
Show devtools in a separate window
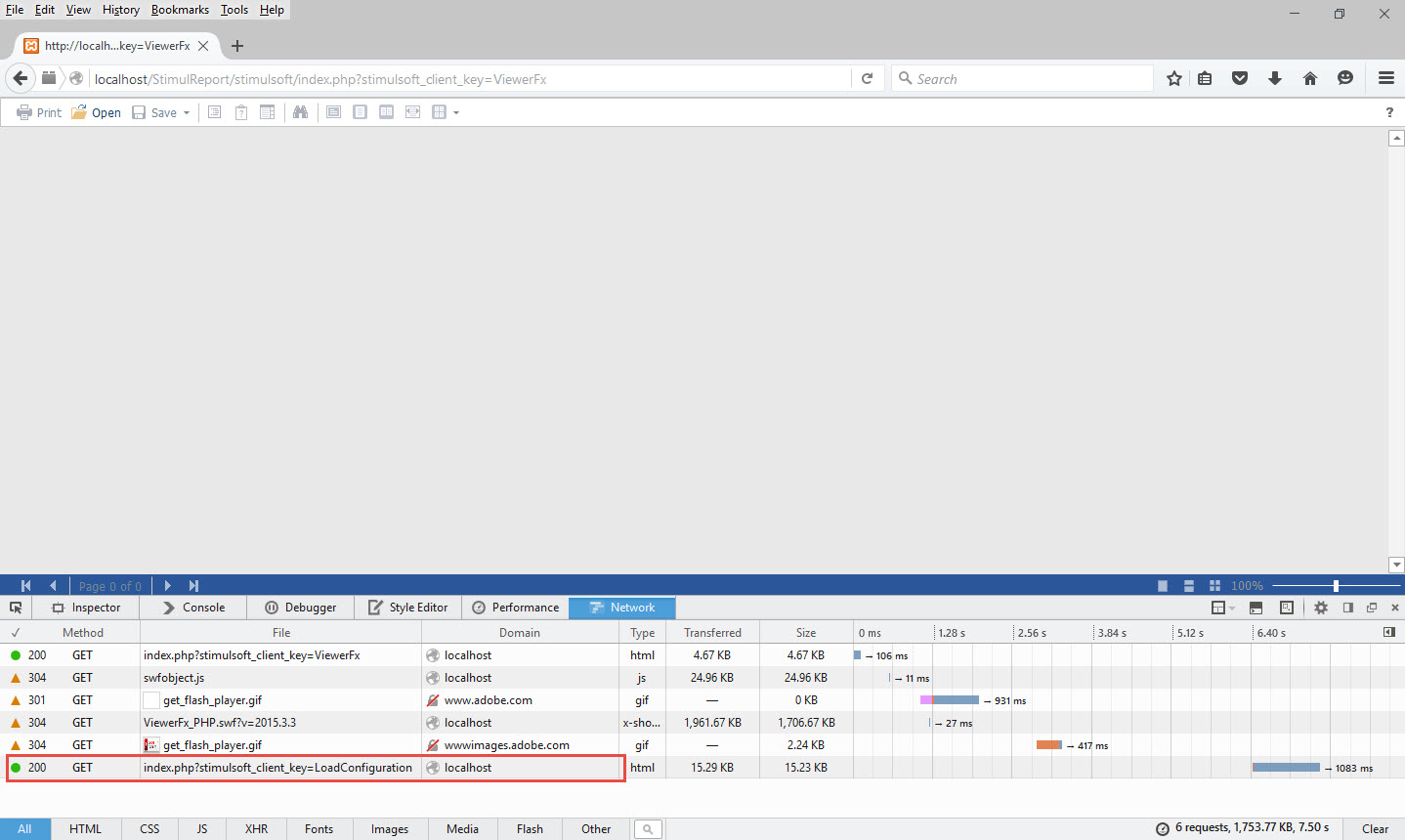coord(1372,608)
